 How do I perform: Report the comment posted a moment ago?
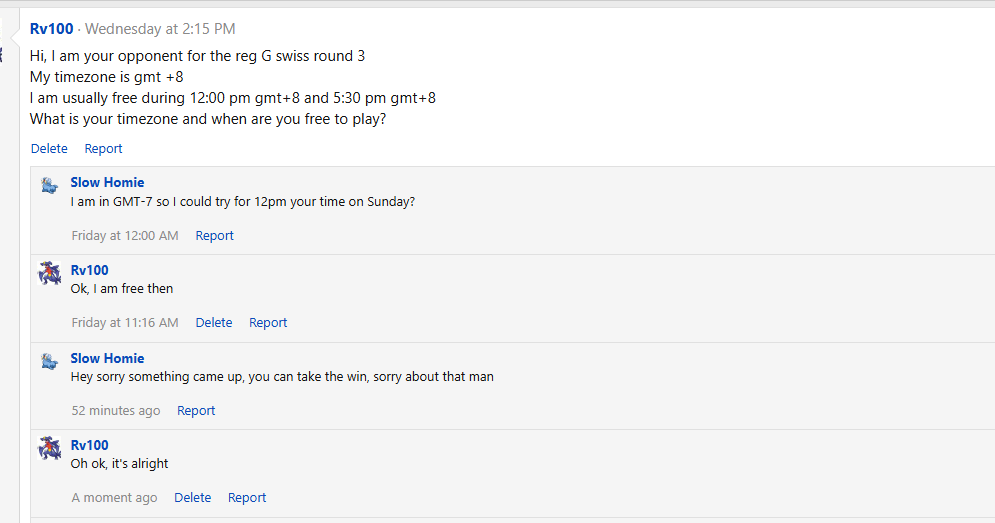(247, 498)
